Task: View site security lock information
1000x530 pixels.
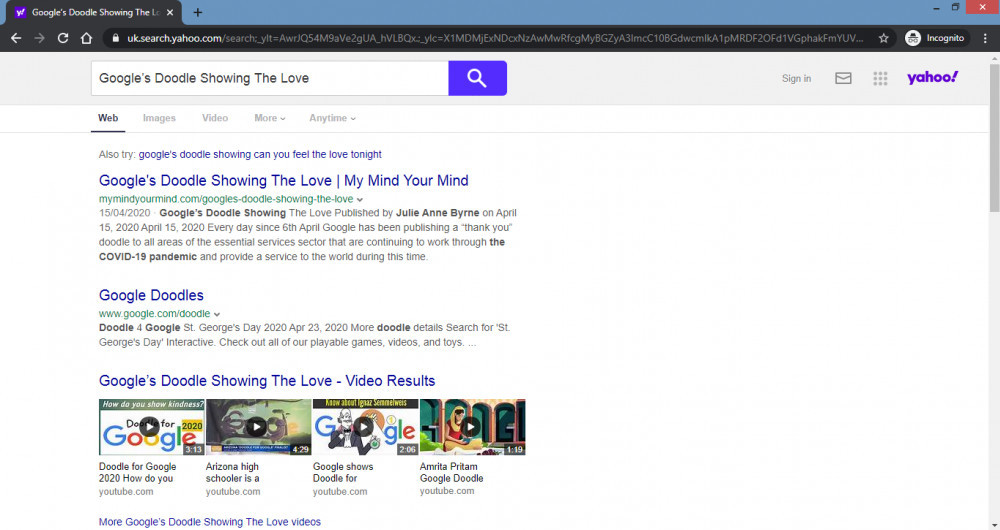Action: coord(115,38)
